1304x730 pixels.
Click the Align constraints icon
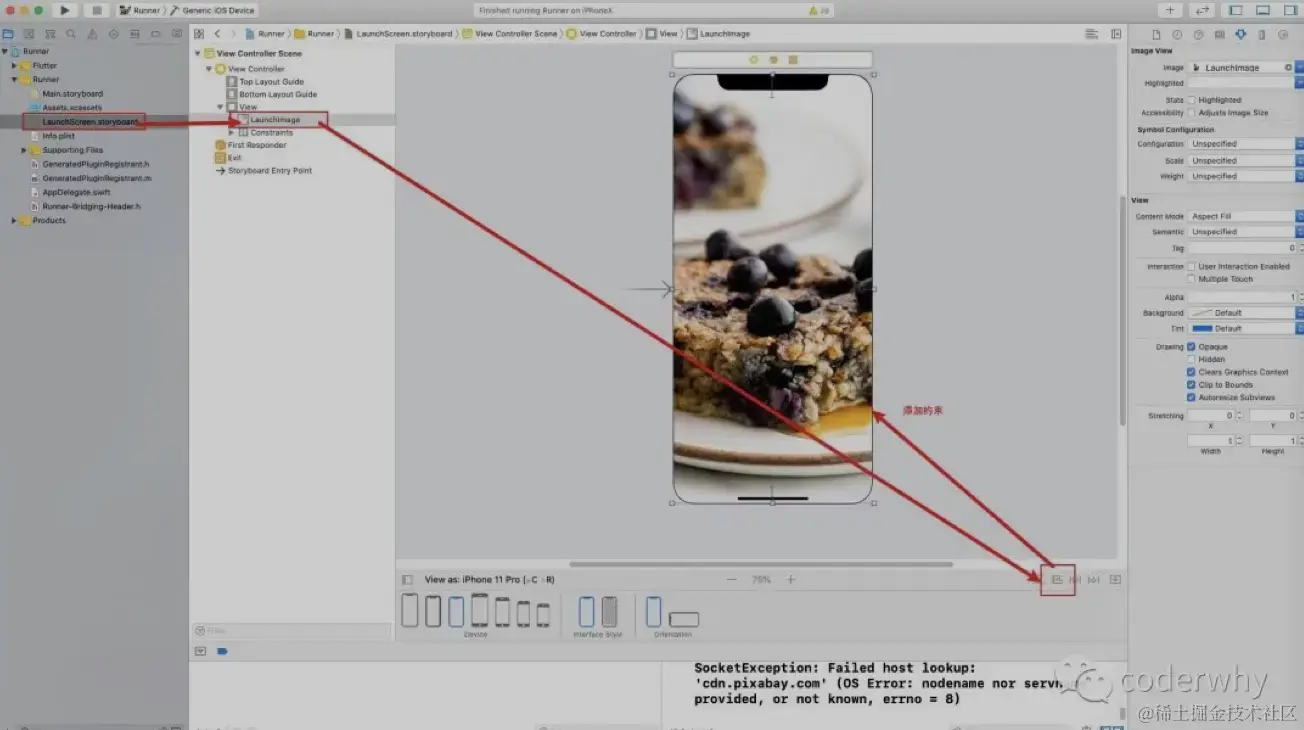[1057, 579]
